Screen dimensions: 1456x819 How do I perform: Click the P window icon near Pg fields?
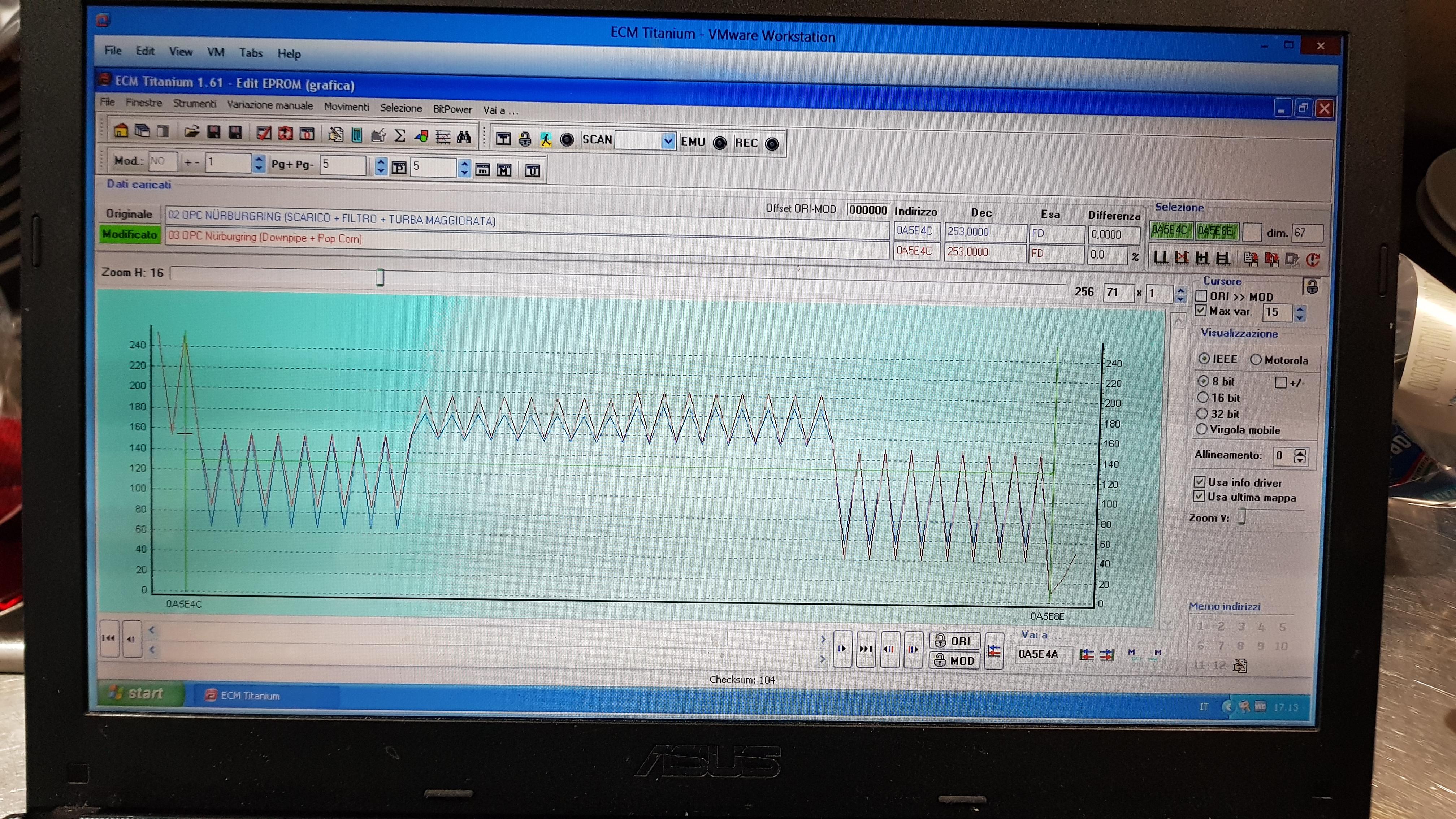coord(399,168)
